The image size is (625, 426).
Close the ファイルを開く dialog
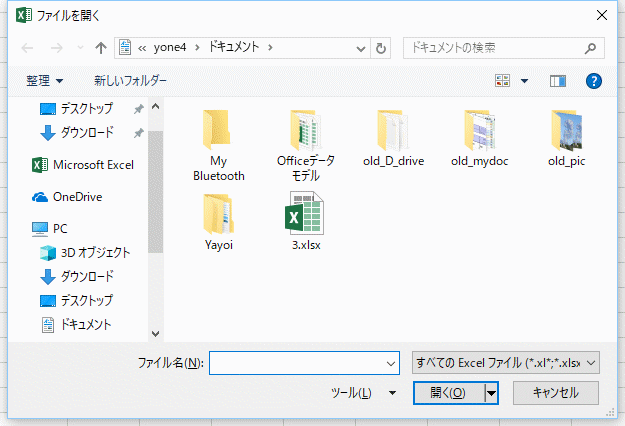[601, 15]
